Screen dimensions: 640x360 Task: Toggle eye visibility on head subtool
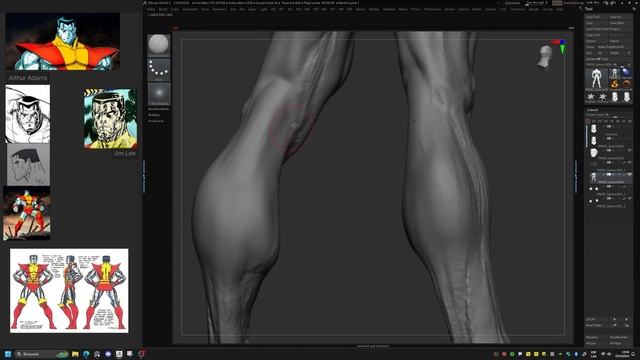(x=630, y=151)
